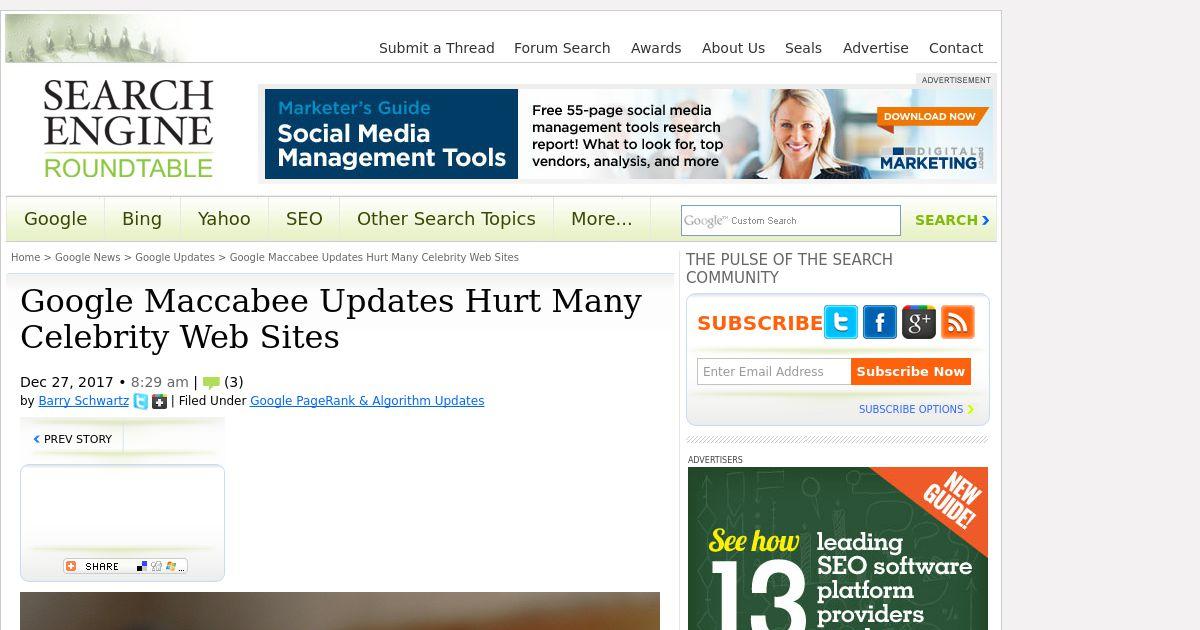Open the Awards page link
1200x630 pixels.
pos(656,48)
